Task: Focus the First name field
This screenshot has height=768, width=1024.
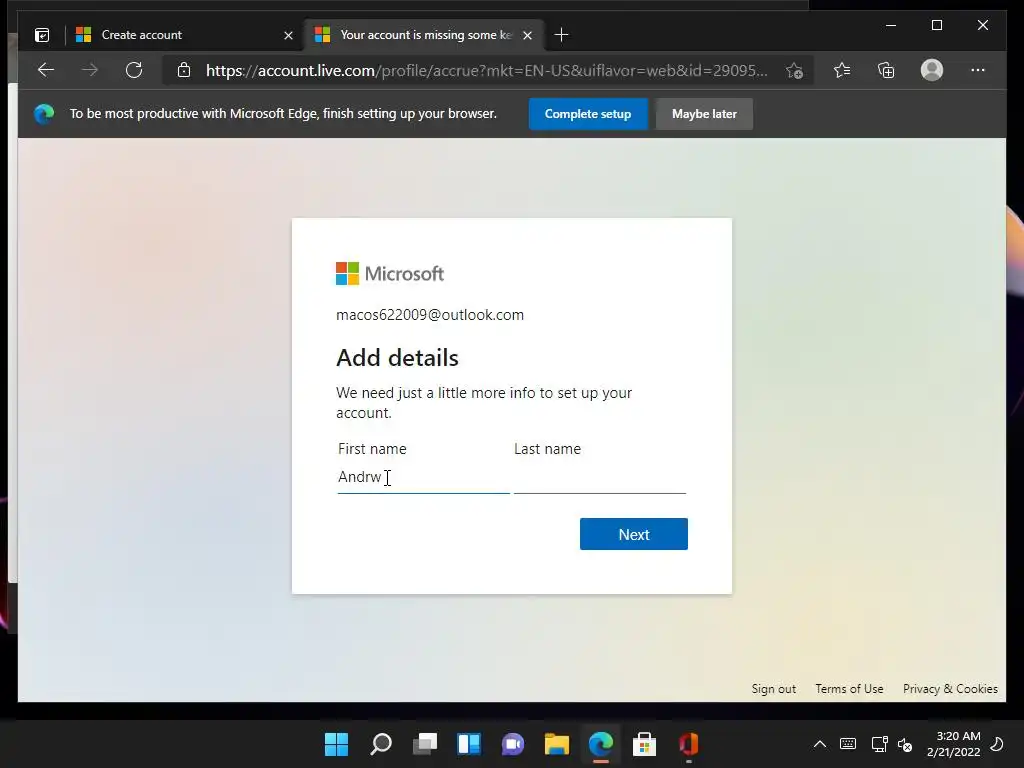Action: point(424,477)
